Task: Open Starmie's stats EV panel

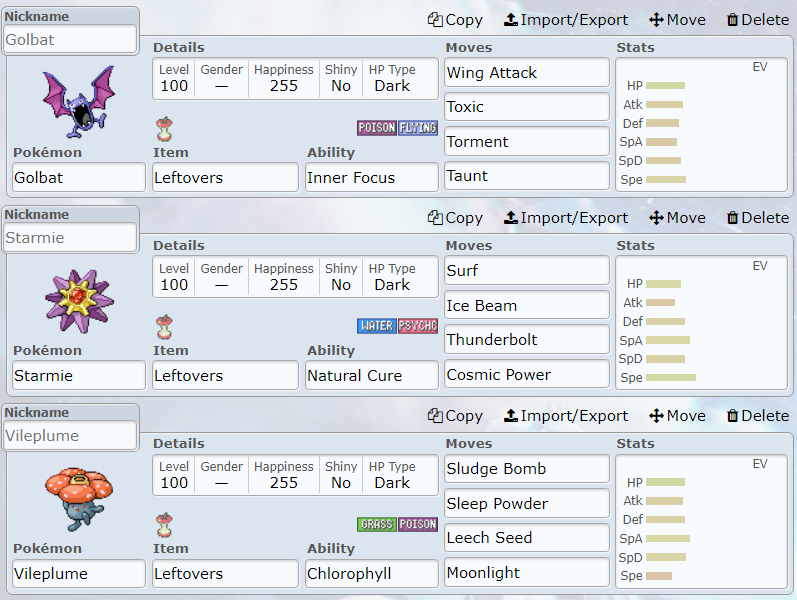Action: (701, 323)
